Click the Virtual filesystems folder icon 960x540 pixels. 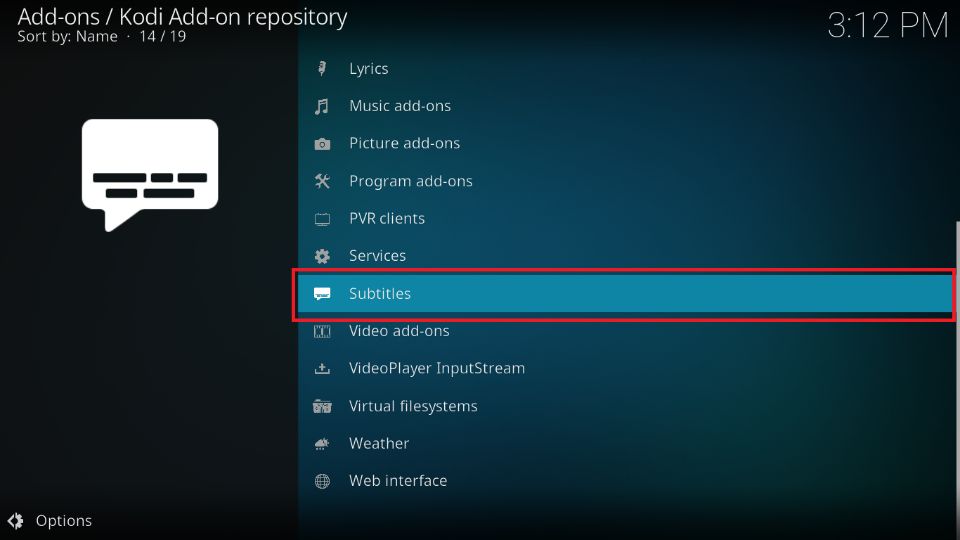pos(322,406)
